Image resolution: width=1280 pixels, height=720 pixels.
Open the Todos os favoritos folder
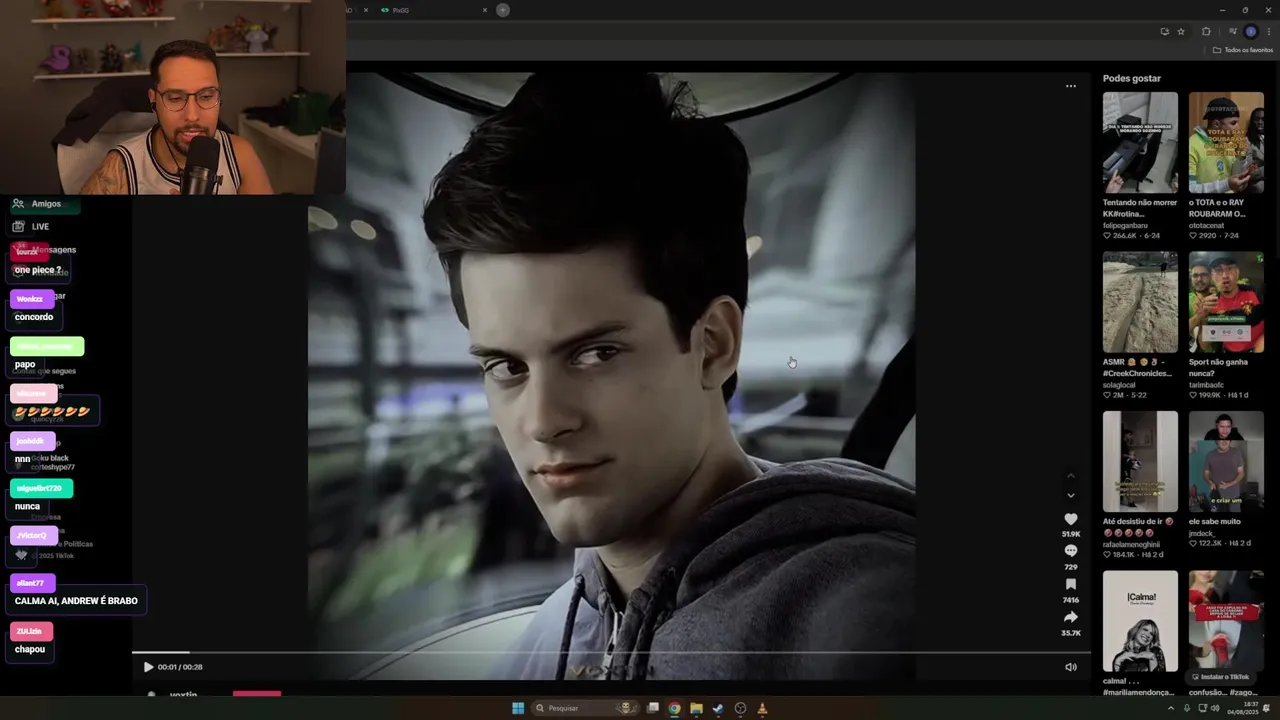pyautogui.click(x=1243, y=50)
